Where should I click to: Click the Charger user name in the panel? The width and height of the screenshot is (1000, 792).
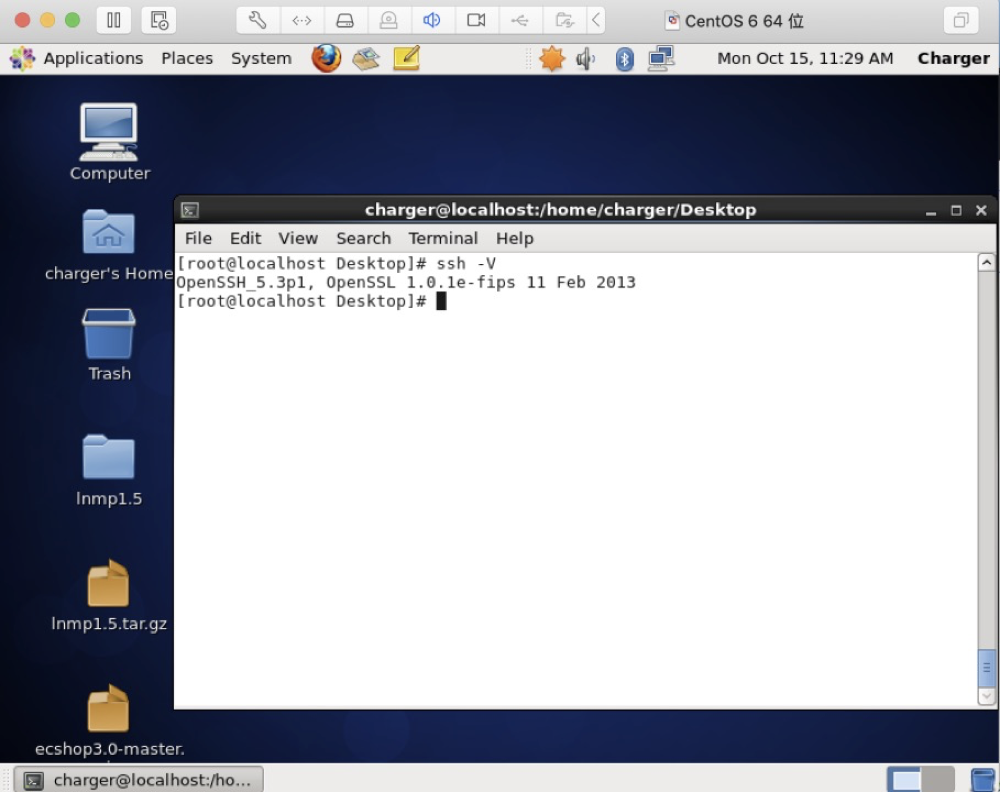tap(953, 59)
